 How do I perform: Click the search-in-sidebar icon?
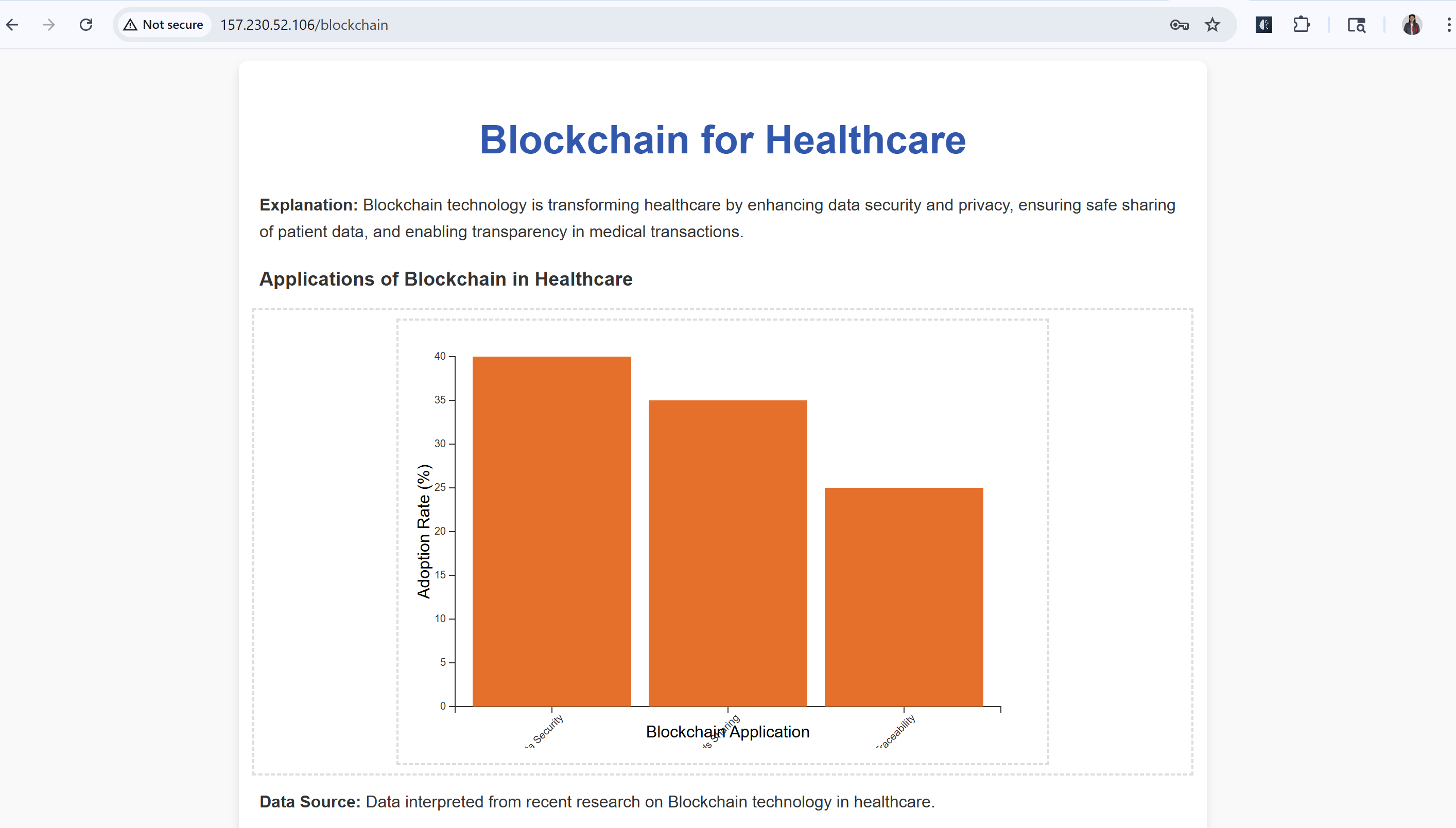pos(1357,25)
